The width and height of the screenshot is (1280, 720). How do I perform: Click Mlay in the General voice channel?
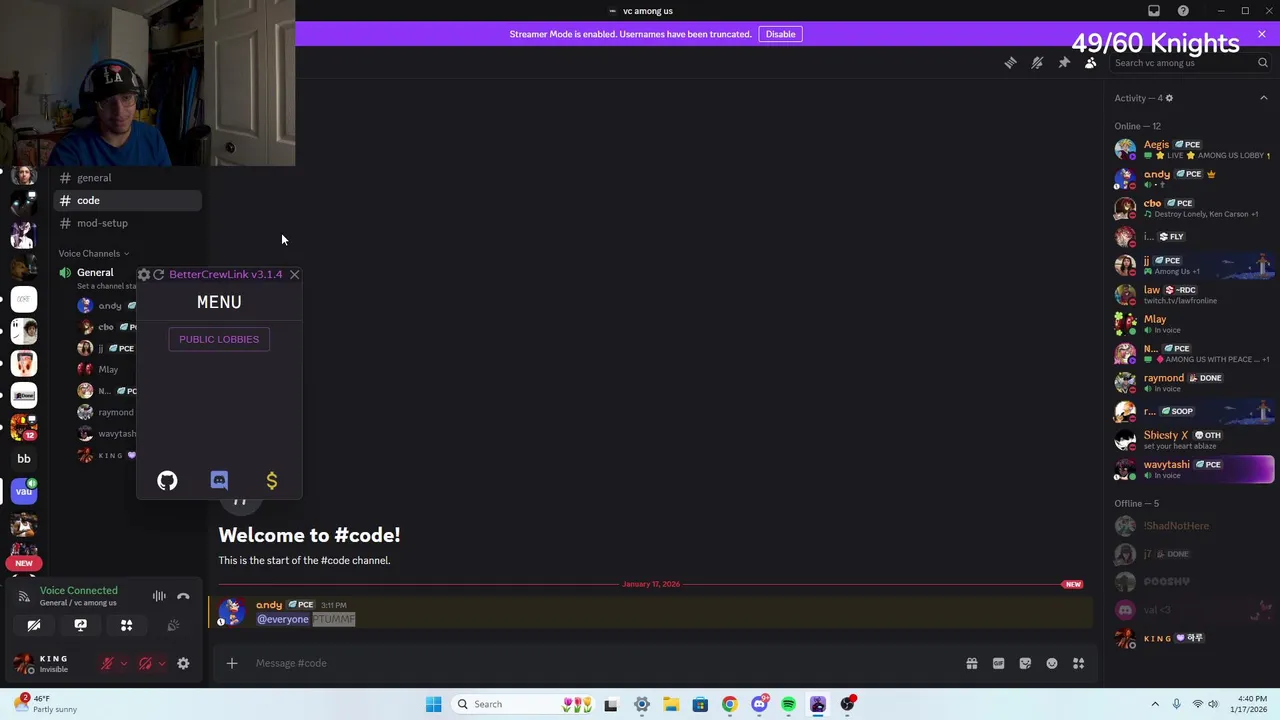point(108,369)
